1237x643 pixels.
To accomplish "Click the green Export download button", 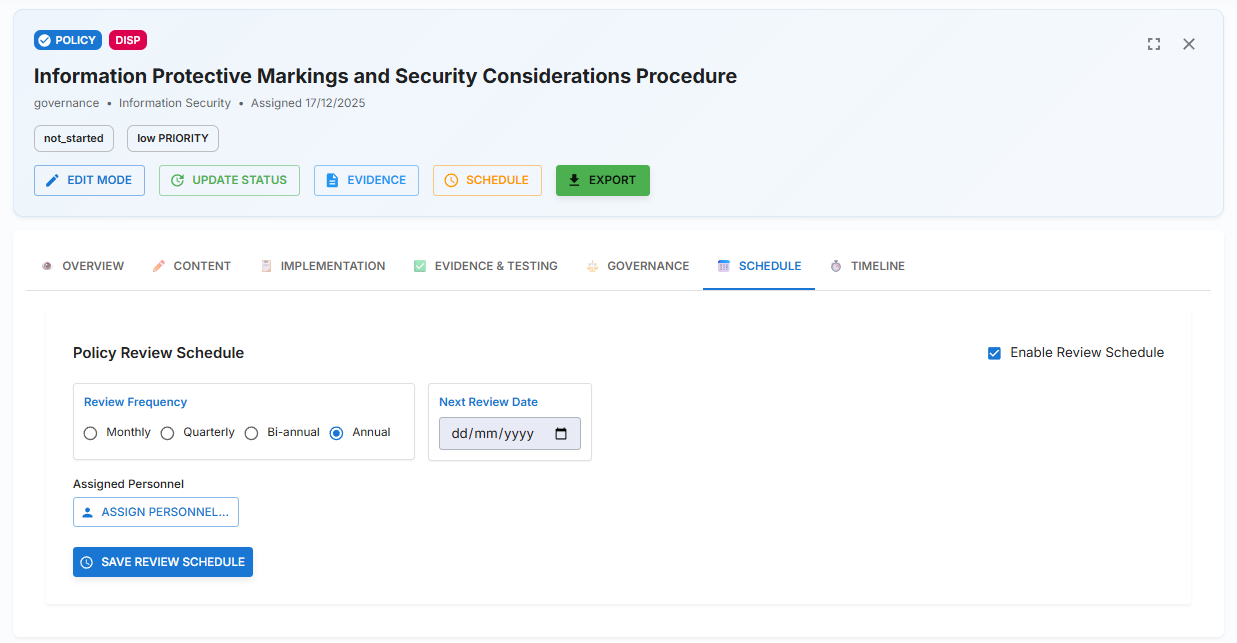I will (x=602, y=180).
